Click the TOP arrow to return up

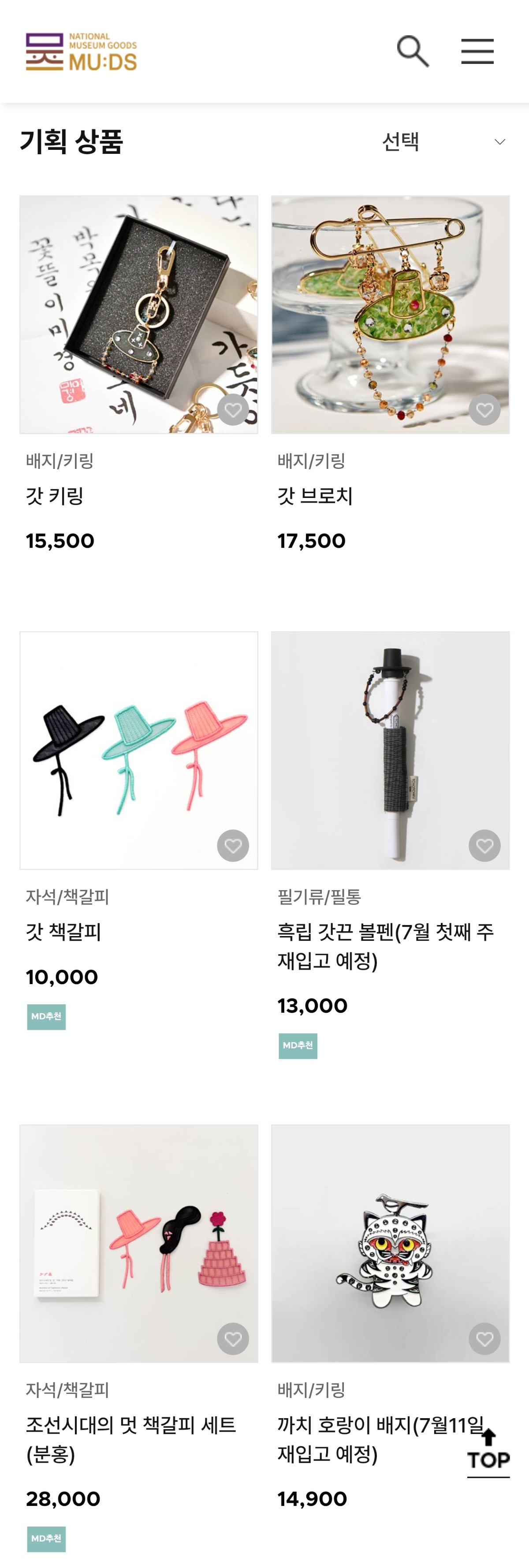[488, 1452]
